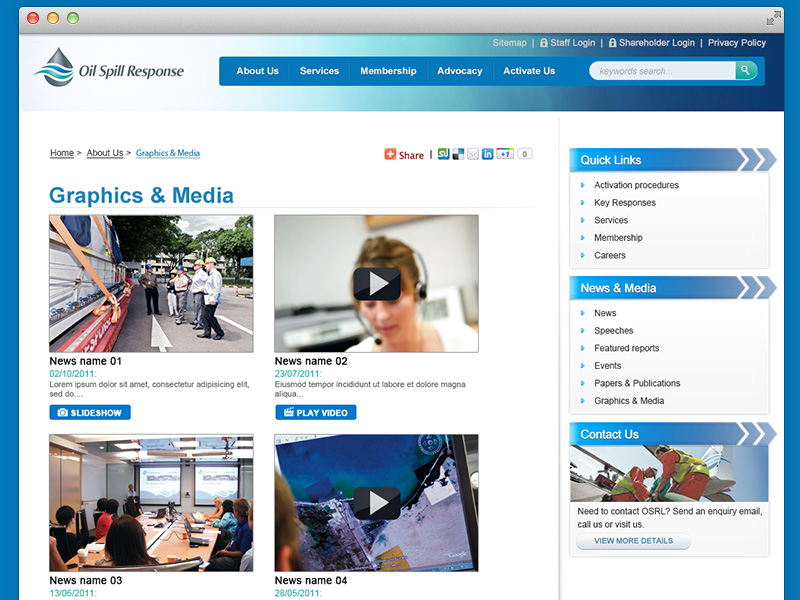Open the Advocacy menu

460,71
